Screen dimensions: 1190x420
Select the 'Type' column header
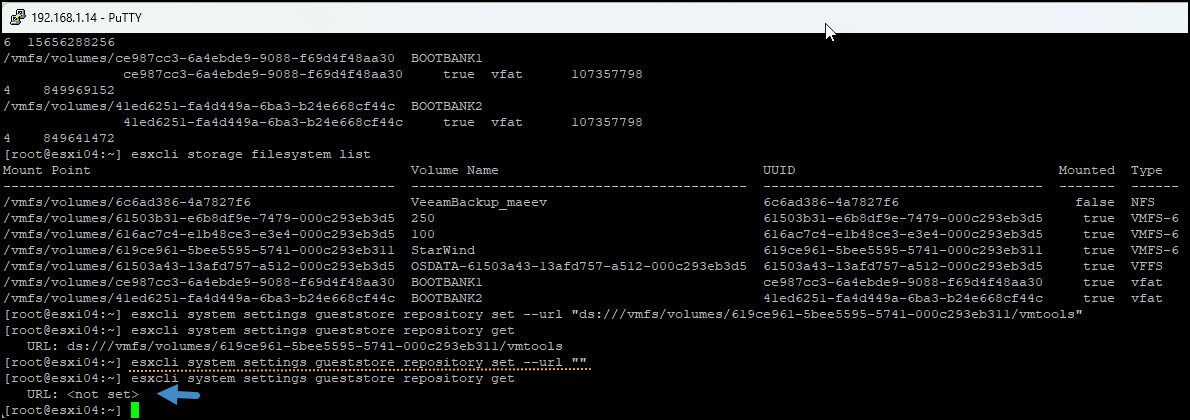(1147, 170)
